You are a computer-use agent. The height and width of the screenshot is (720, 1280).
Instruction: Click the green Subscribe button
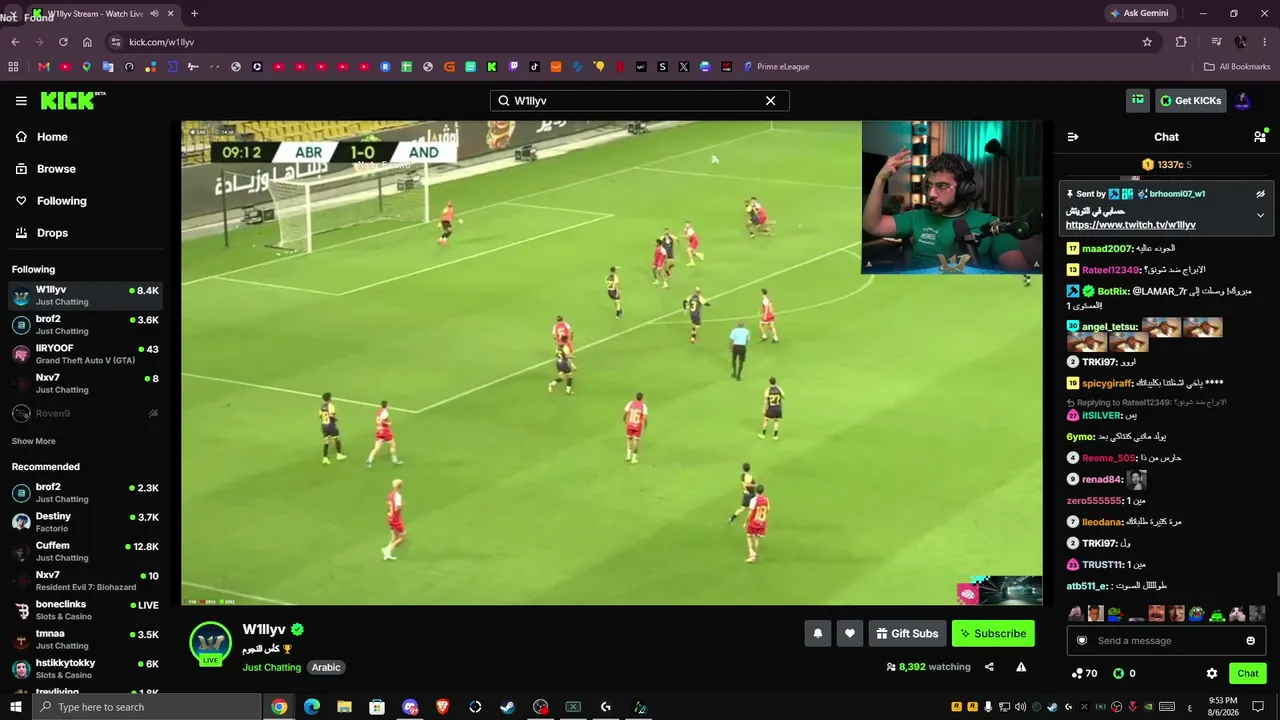pyautogui.click(x=993, y=633)
